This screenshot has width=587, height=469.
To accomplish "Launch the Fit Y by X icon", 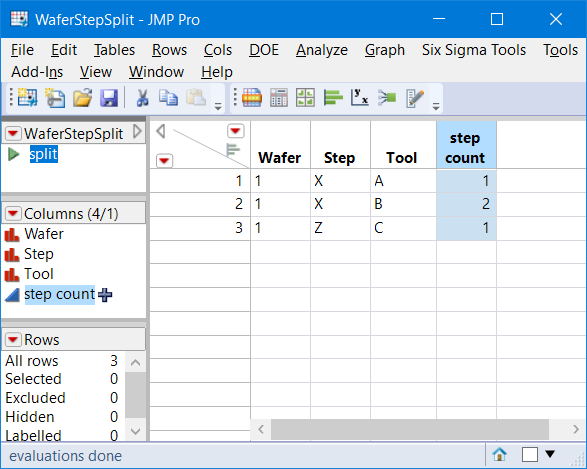I will (359, 97).
